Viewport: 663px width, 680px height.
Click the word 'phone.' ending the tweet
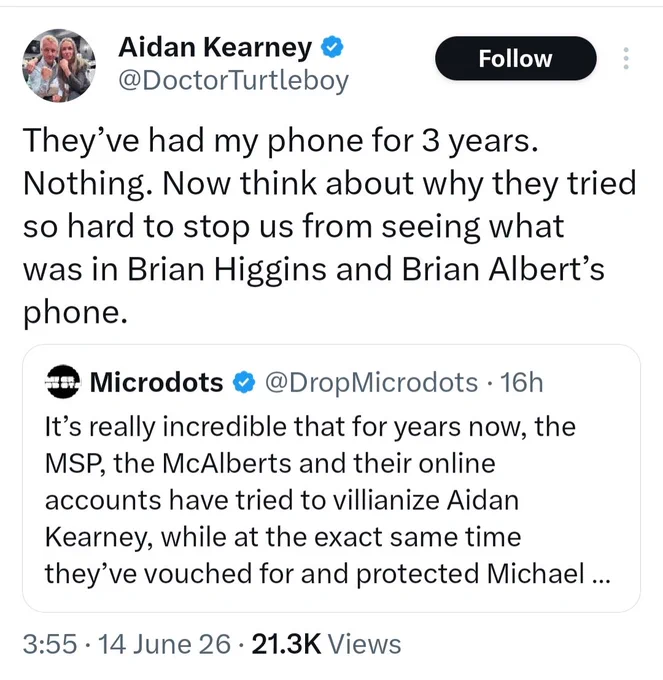(x=75, y=313)
